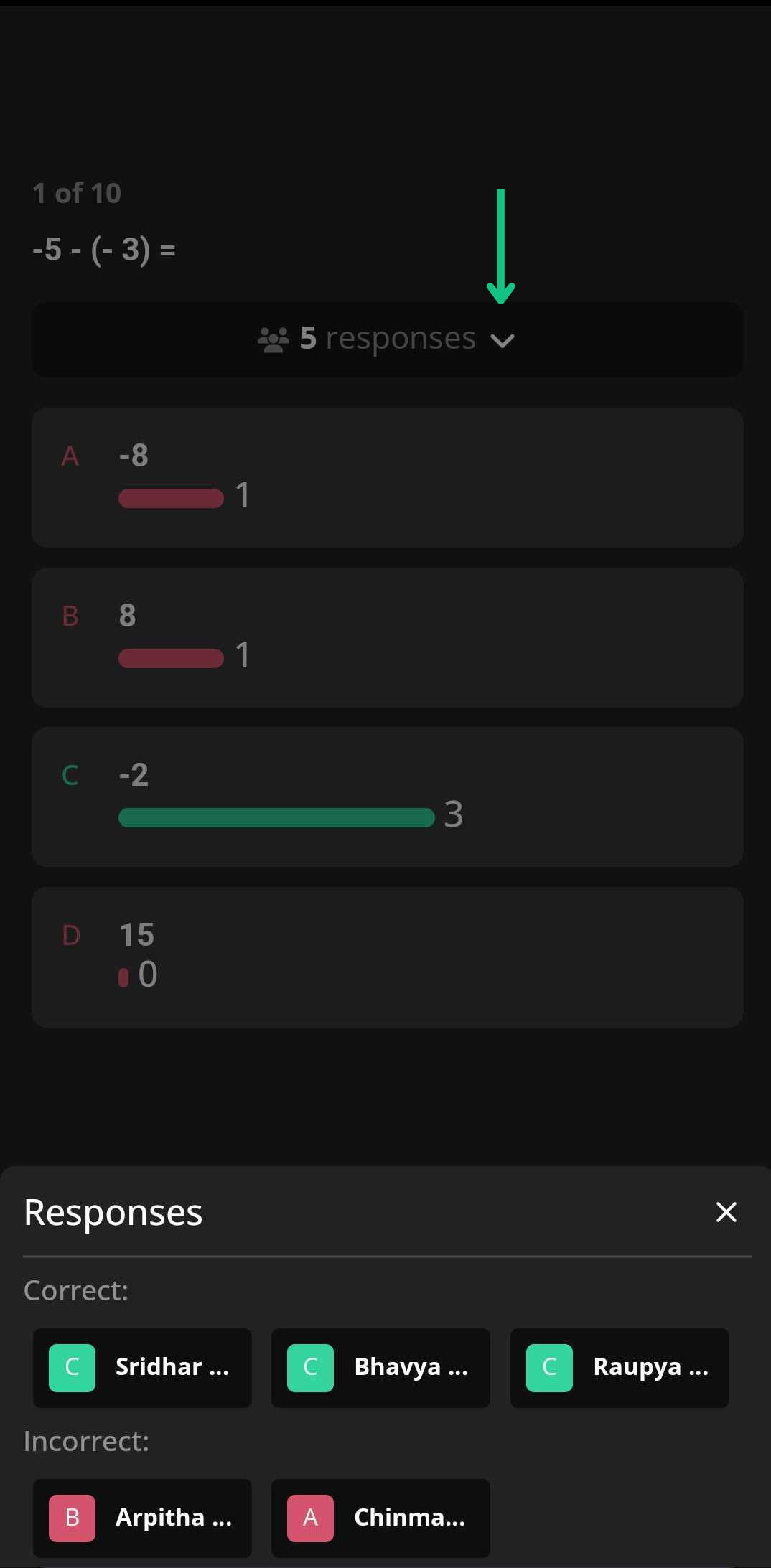Click Arpitha's red B badge

(x=72, y=1518)
